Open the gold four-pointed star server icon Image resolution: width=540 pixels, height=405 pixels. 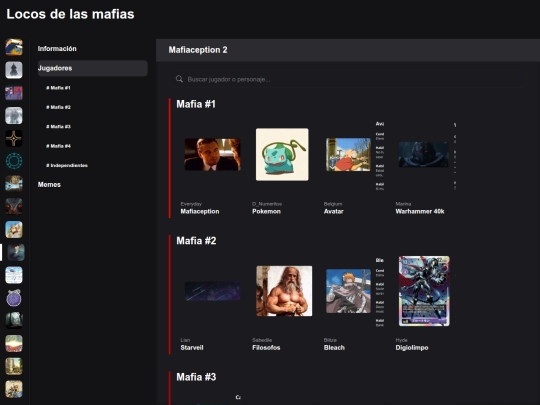(x=14, y=138)
